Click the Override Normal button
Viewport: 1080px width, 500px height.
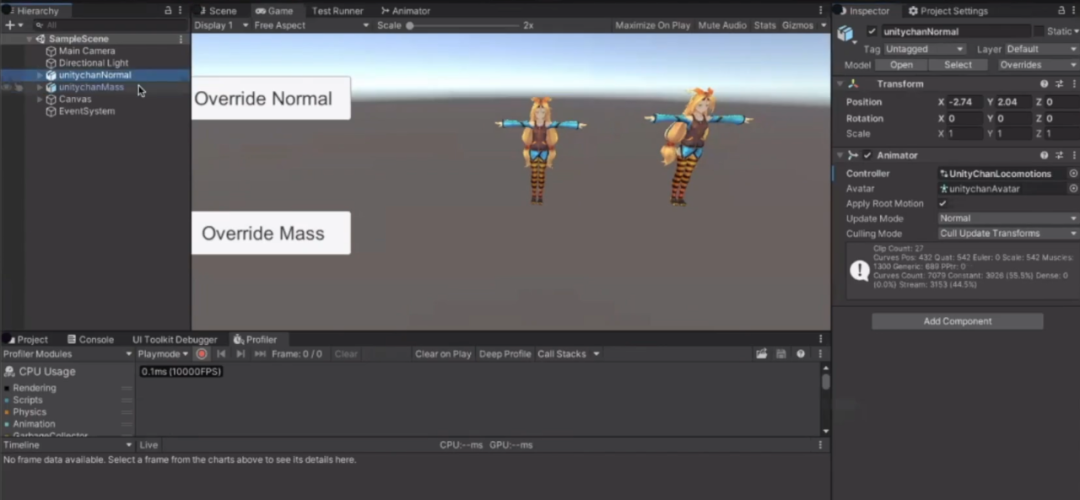(271, 98)
